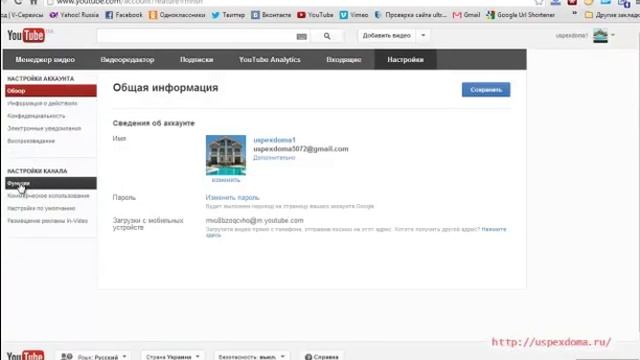Image resolution: width=640 pixels, height=360 pixels.
Task: Click the user avatar icon at top right
Action: point(600,36)
